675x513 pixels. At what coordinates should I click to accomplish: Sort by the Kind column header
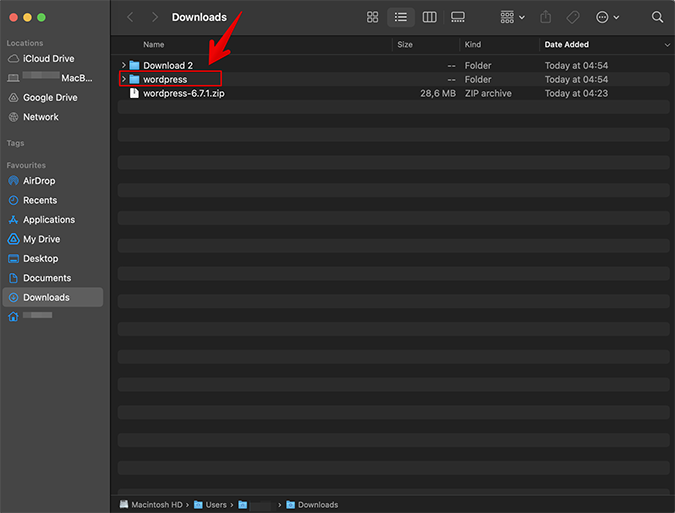pos(473,44)
